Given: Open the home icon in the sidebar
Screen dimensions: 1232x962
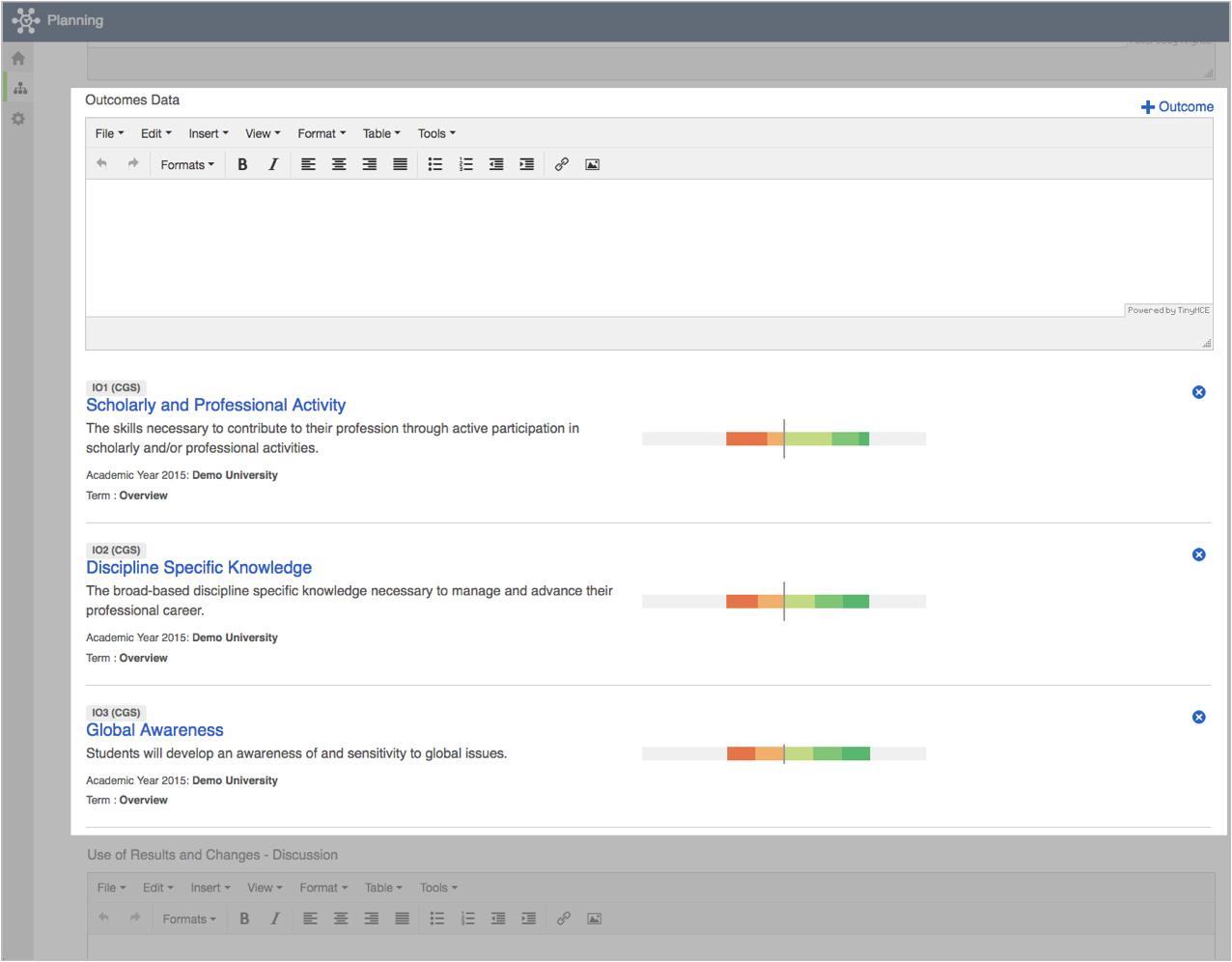Looking at the screenshot, I should pos(18,59).
